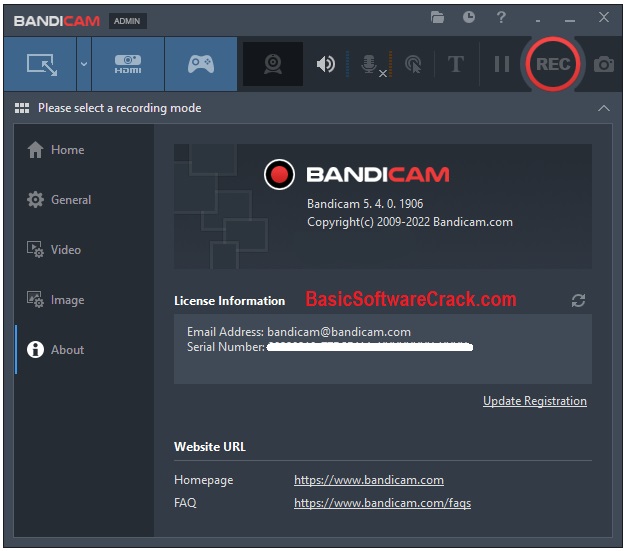
Task: Open the General settings tab
Action: (59, 200)
